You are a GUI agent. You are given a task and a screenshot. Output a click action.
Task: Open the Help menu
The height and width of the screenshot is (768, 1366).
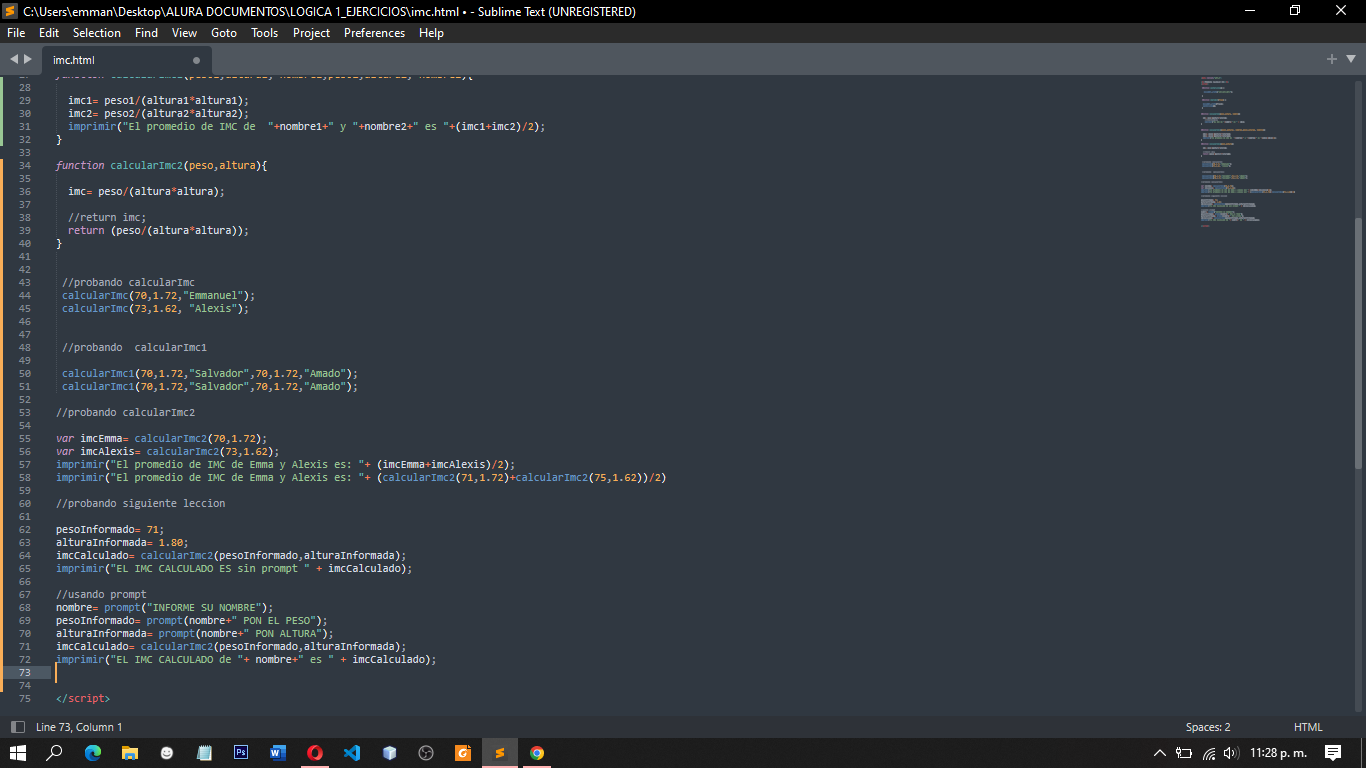tap(431, 33)
